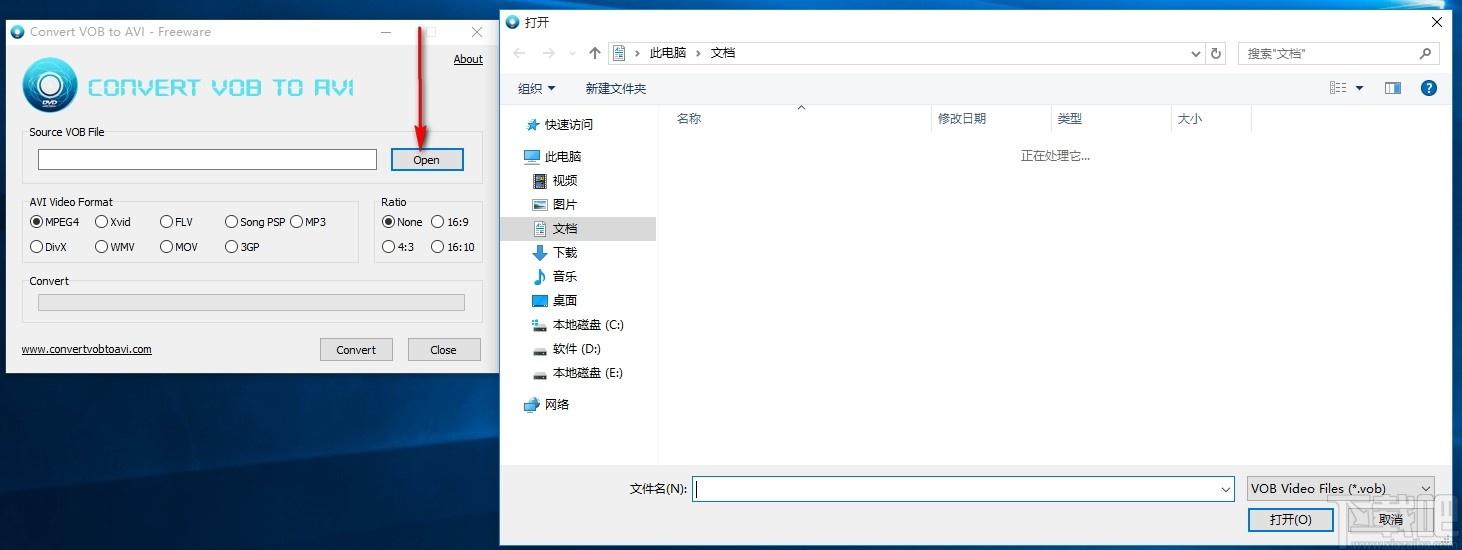This screenshot has width=1462, height=550.
Task: Choose None aspect ratio
Action: [x=402, y=222]
